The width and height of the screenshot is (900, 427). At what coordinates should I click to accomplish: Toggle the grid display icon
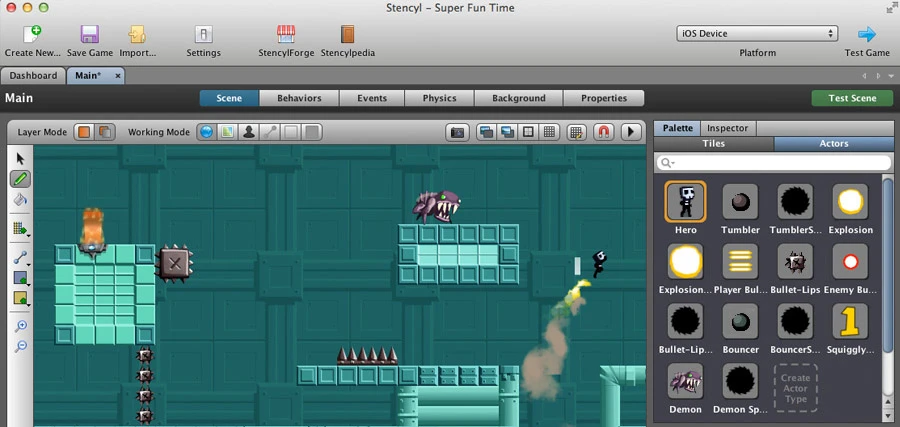point(549,132)
